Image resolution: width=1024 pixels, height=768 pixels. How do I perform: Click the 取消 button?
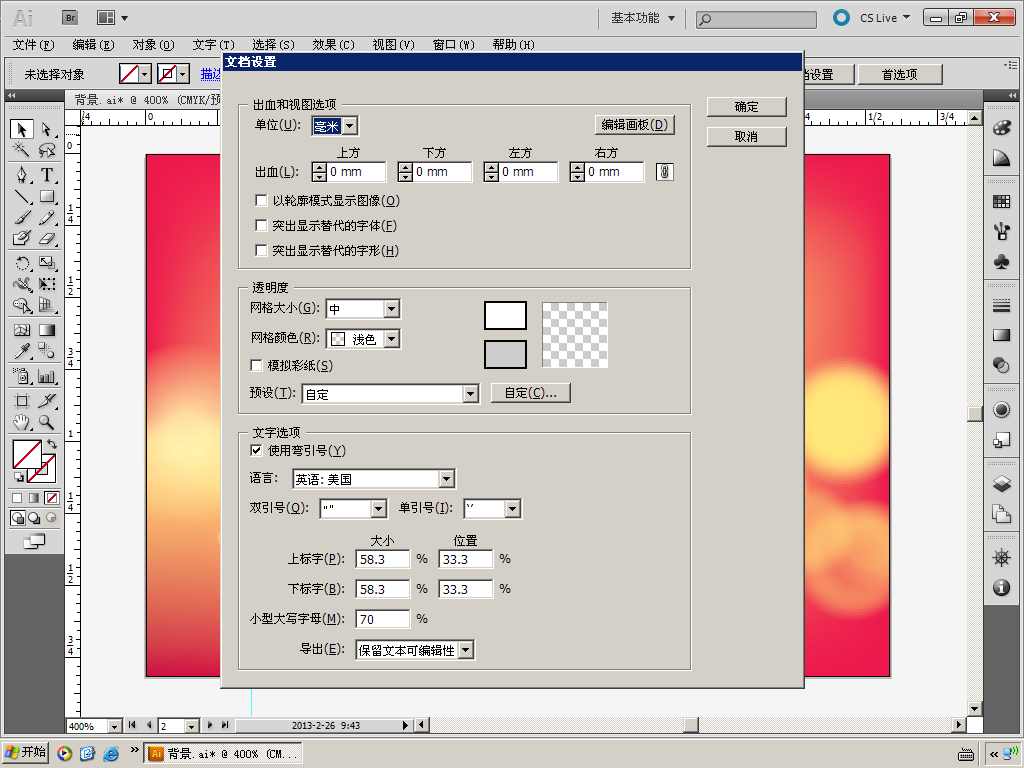(746, 136)
